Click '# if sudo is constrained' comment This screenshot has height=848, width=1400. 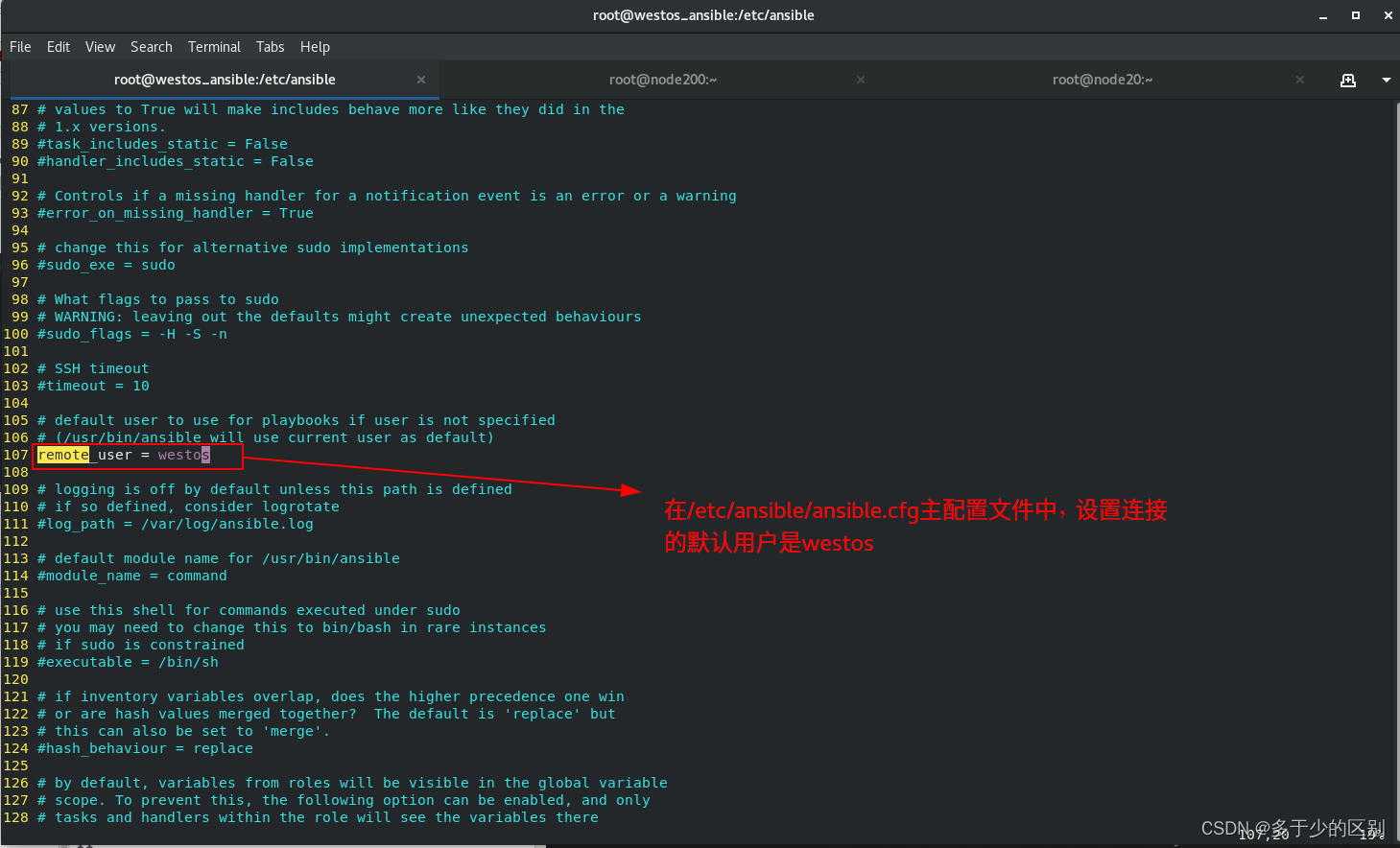(x=141, y=645)
